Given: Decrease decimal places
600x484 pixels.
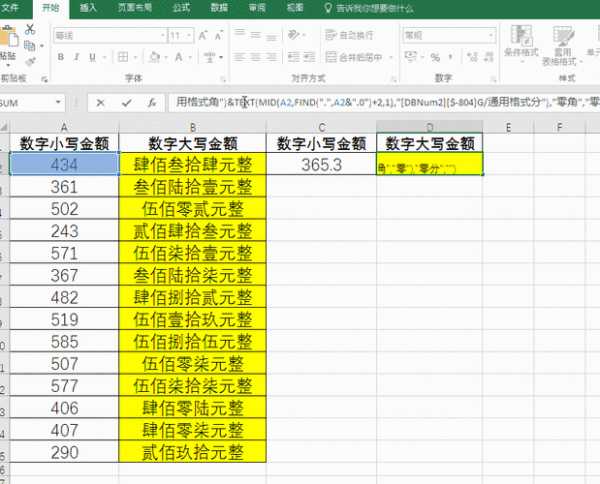Looking at the screenshot, I should 489,57.
